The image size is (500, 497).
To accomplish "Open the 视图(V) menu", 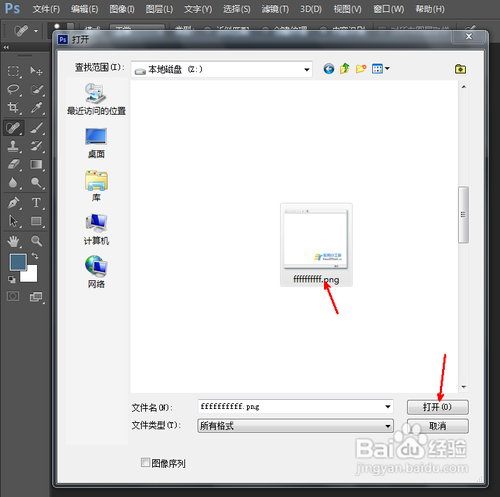I will pyautogui.click(x=347, y=9).
